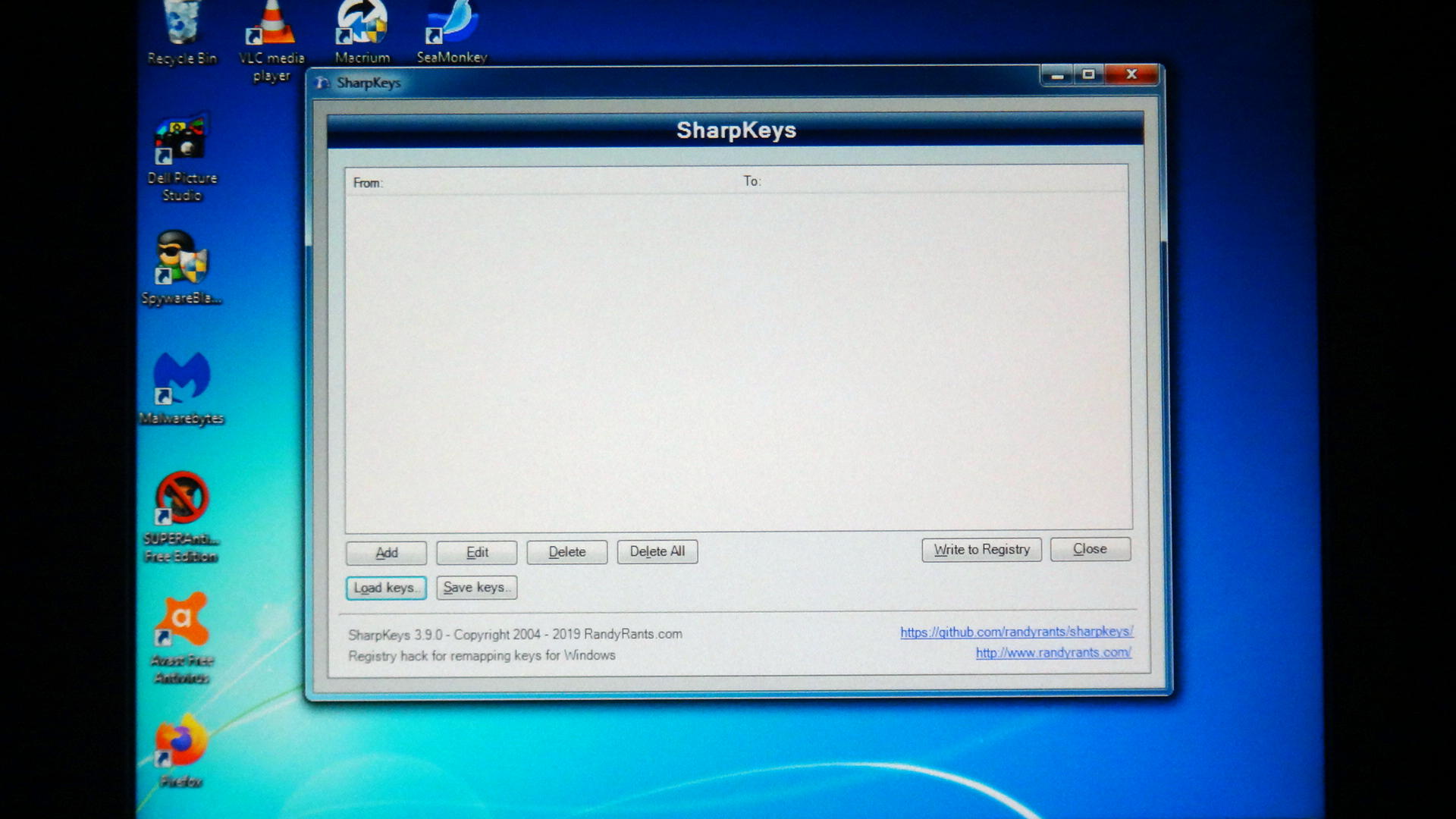Viewport: 1456px width, 819px height.
Task: Open the Macrium desktop shortcut
Action: [362, 30]
